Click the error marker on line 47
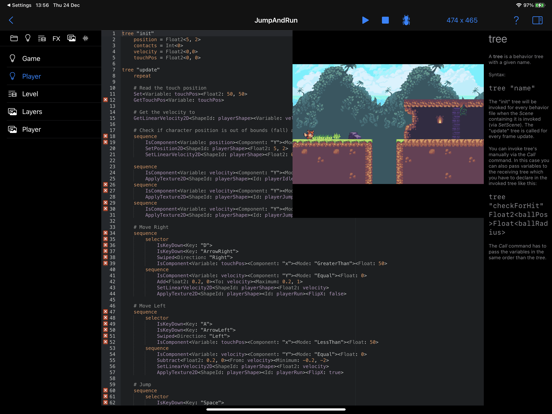The image size is (552, 414). point(105,312)
